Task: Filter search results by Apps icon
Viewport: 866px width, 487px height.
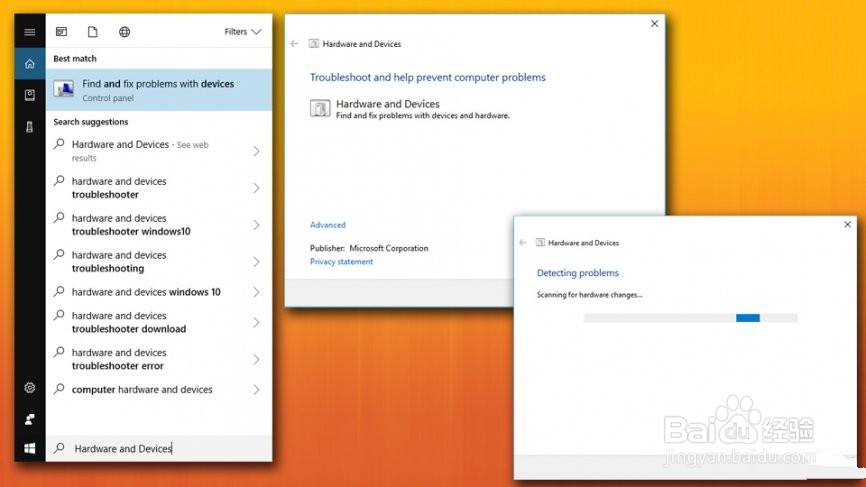Action: 61,32
